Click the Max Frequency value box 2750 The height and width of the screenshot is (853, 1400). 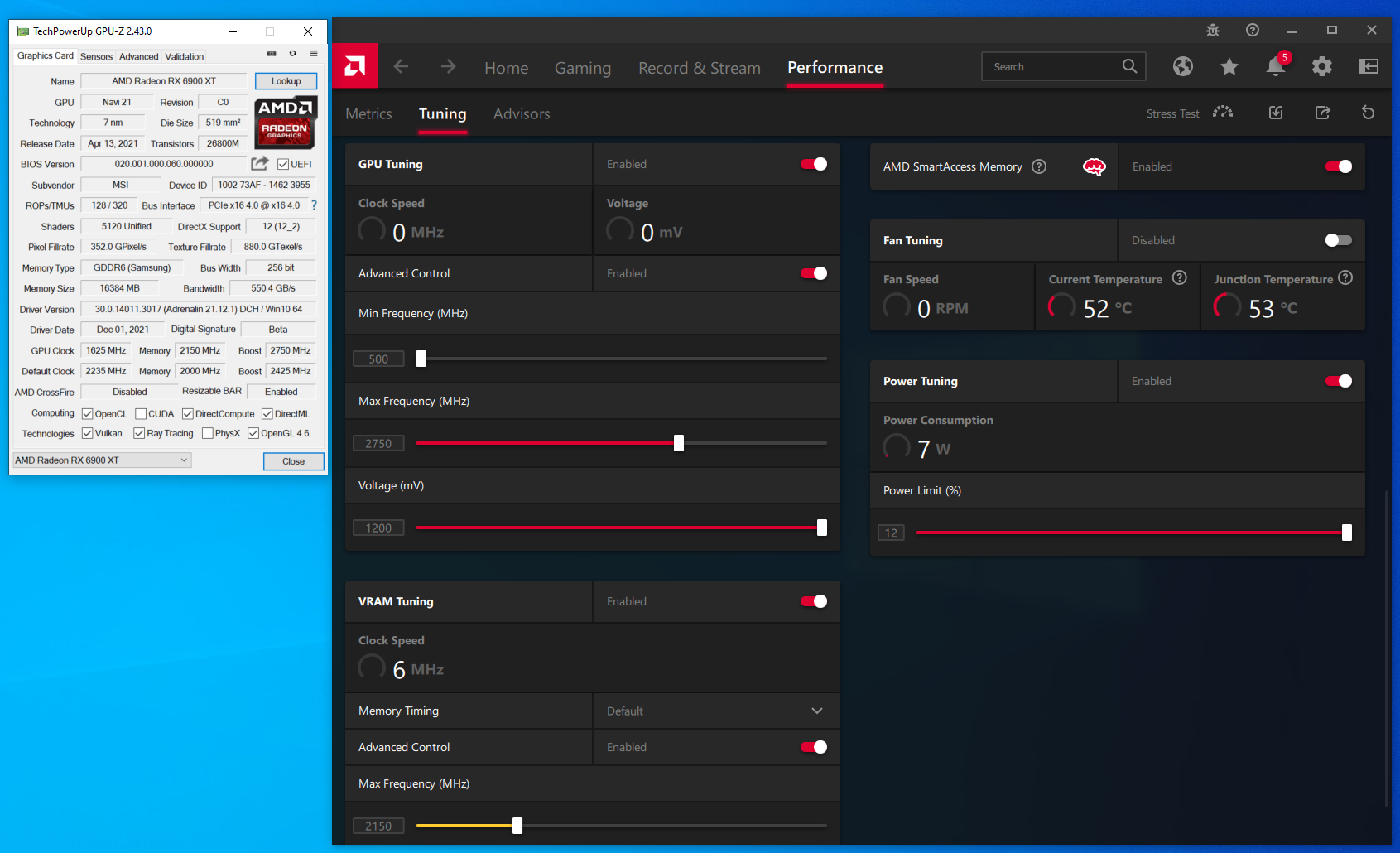(x=378, y=443)
